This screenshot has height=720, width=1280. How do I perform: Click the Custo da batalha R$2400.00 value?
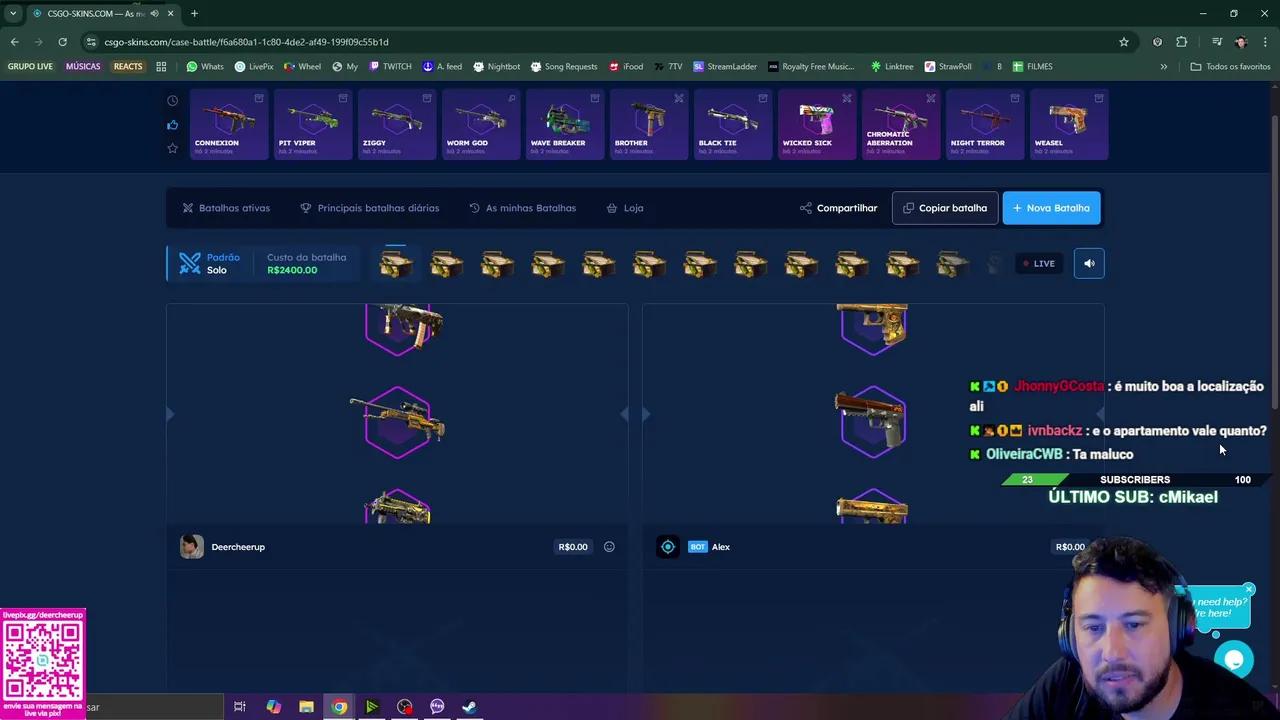point(292,270)
